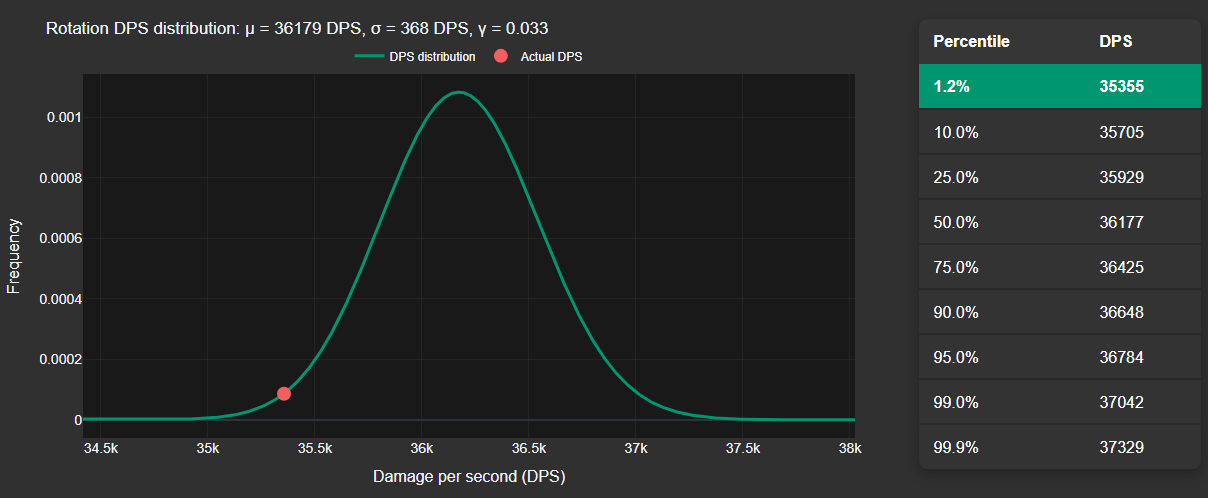The image size is (1208, 498).
Task: Select the 95.0% percentile cell
Action: click(955, 357)
